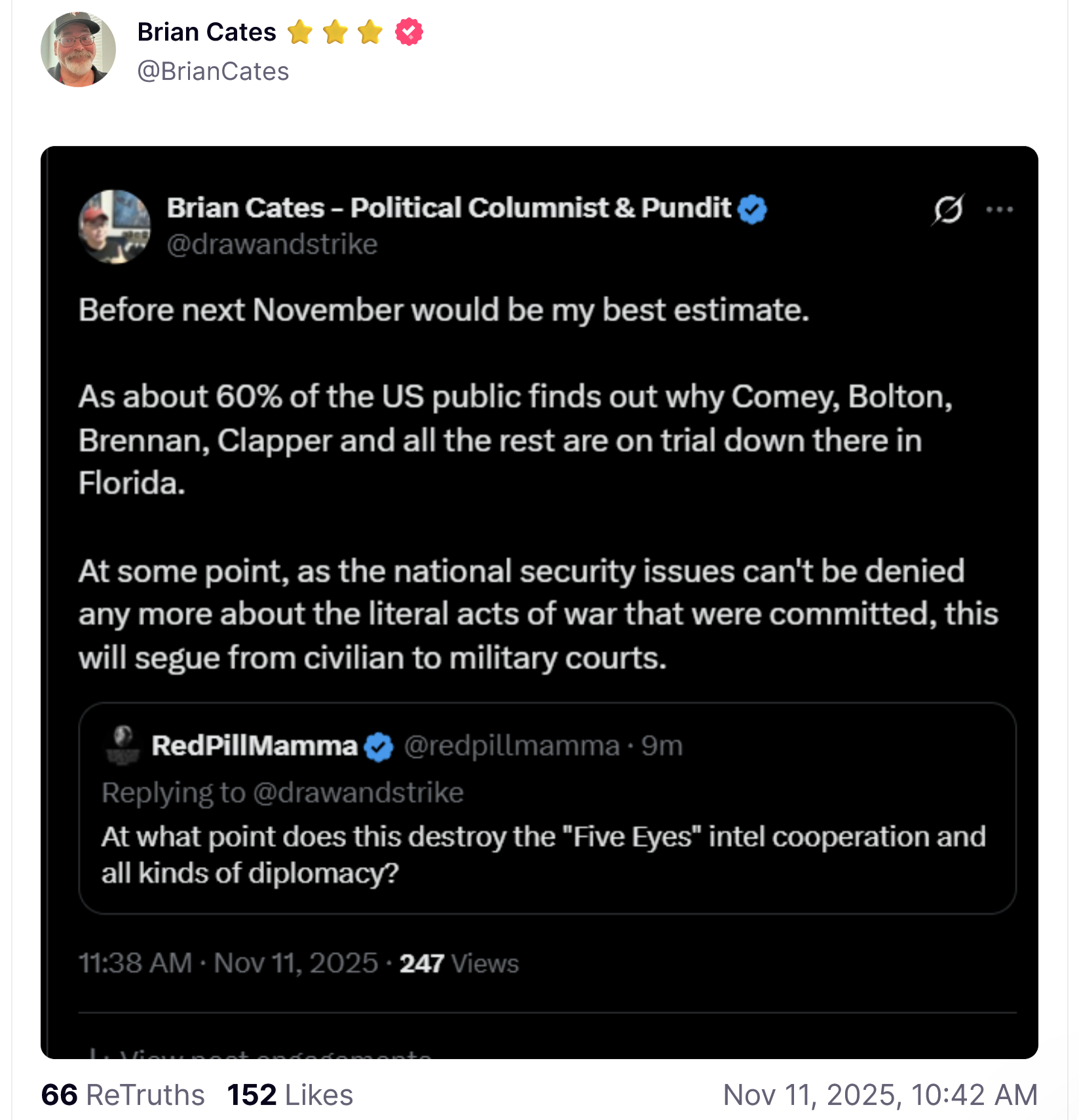Click the red verified badge icon
This screenshot has height=1120, width=1079.
409,32
